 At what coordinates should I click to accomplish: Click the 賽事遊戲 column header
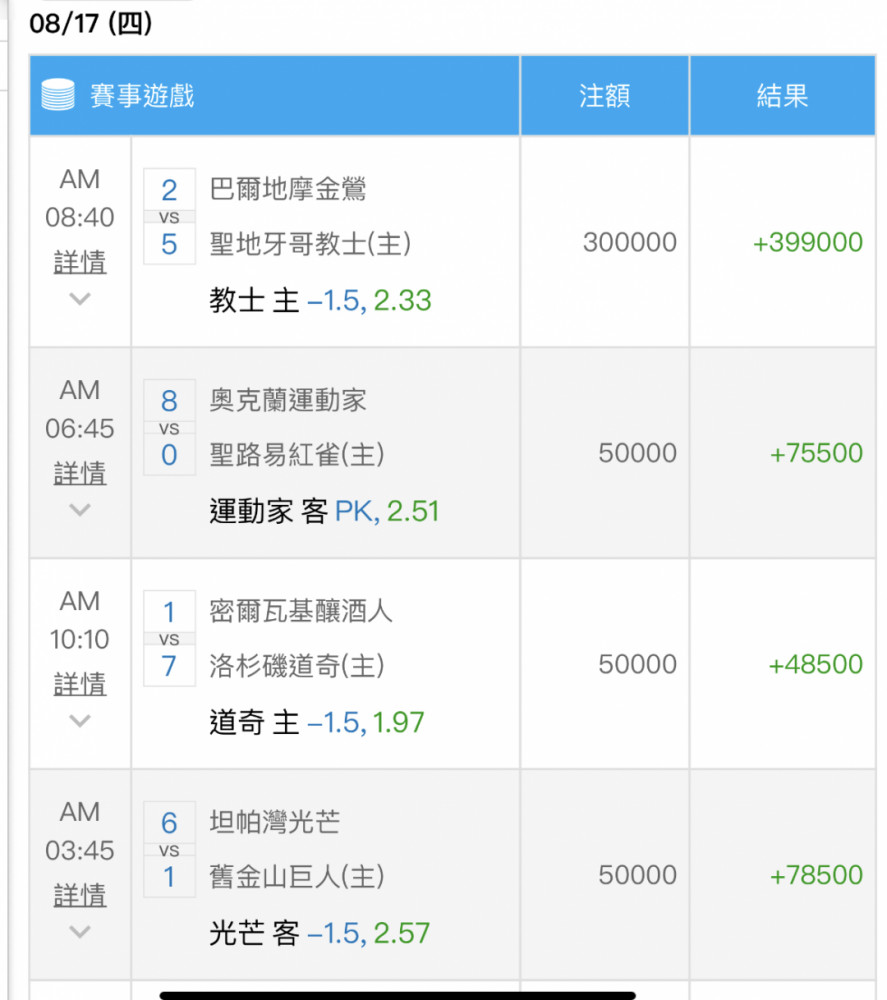click(142, 96)
